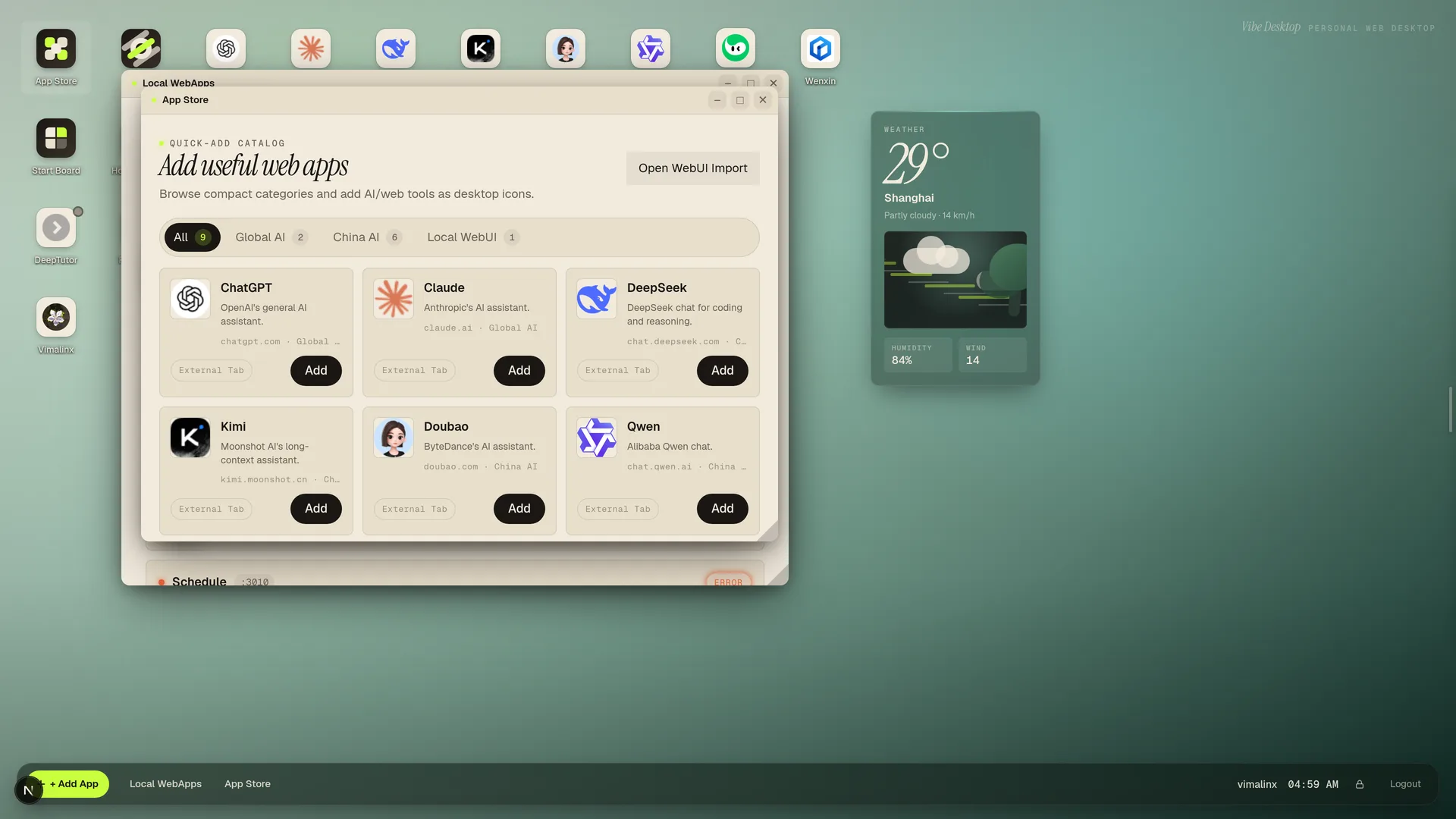Add Doubao to the desktop

pos(519,509)
